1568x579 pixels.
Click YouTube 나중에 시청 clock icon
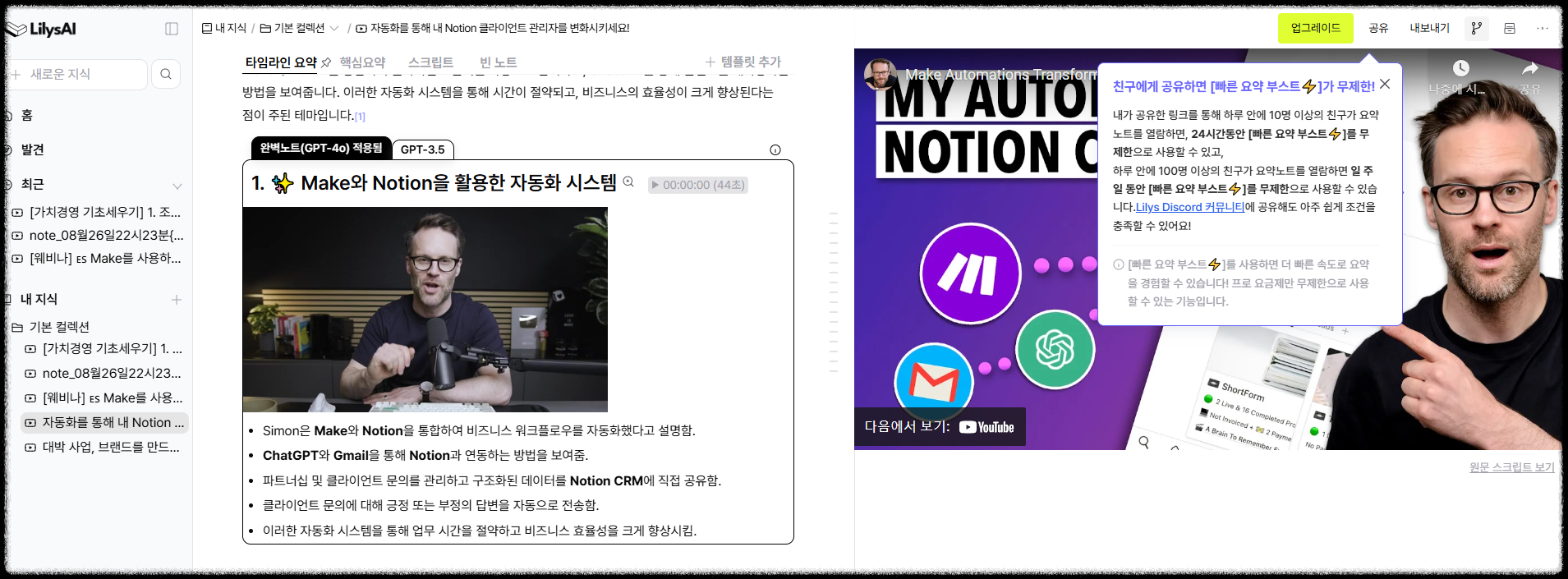coord(1460,69)
